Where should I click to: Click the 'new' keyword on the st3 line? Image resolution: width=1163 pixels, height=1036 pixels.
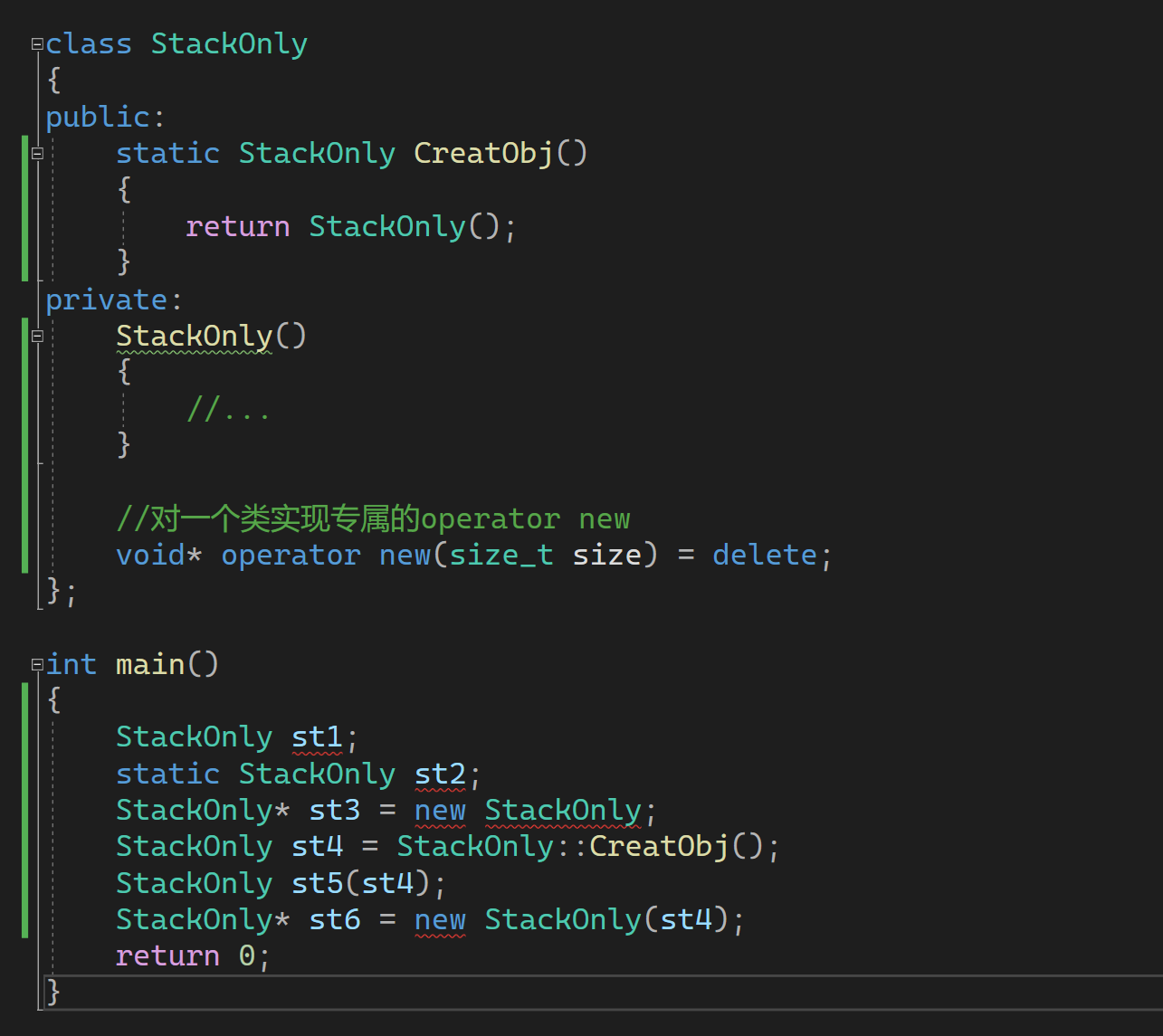click(x=440, y=810)
